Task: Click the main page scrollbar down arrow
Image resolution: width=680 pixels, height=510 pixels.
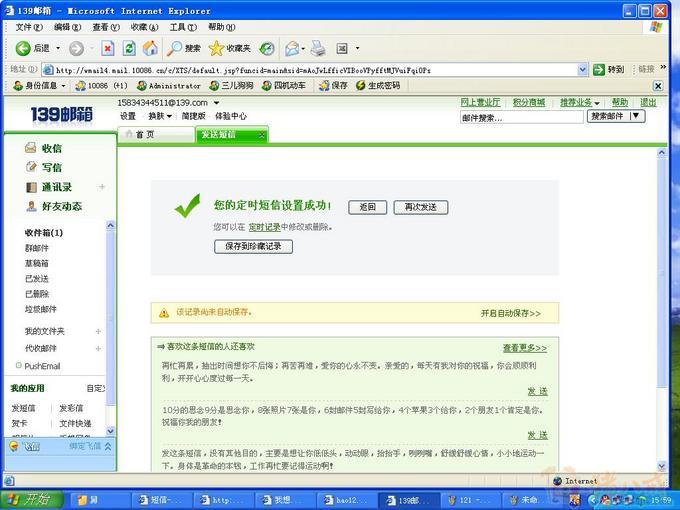Action: click(662, 466)
